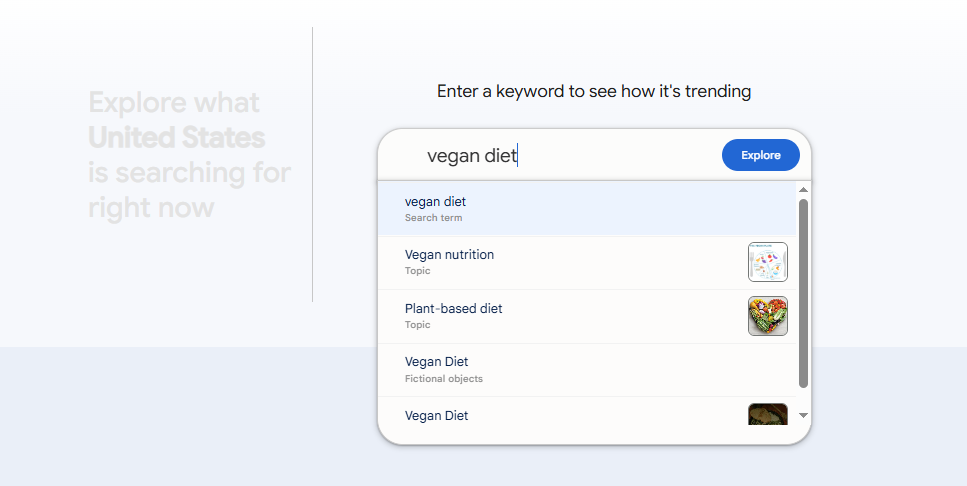This screenshot has width=967, height=486.
Task: Click the "Fictional objects" category label
Action: [x=443, y=379]
